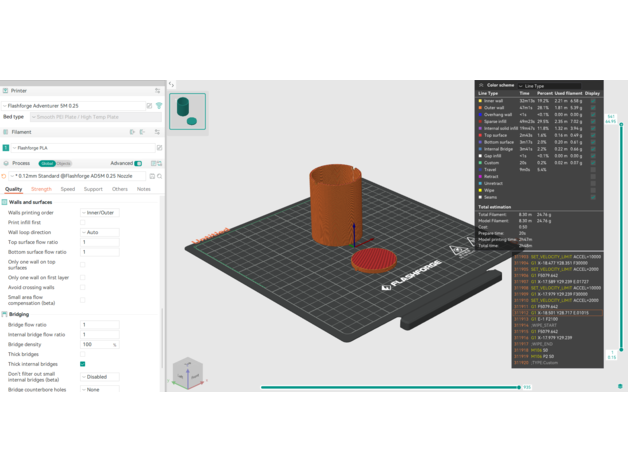Click the Bridge density input field

pyautogui.click(x=96, y=344)
